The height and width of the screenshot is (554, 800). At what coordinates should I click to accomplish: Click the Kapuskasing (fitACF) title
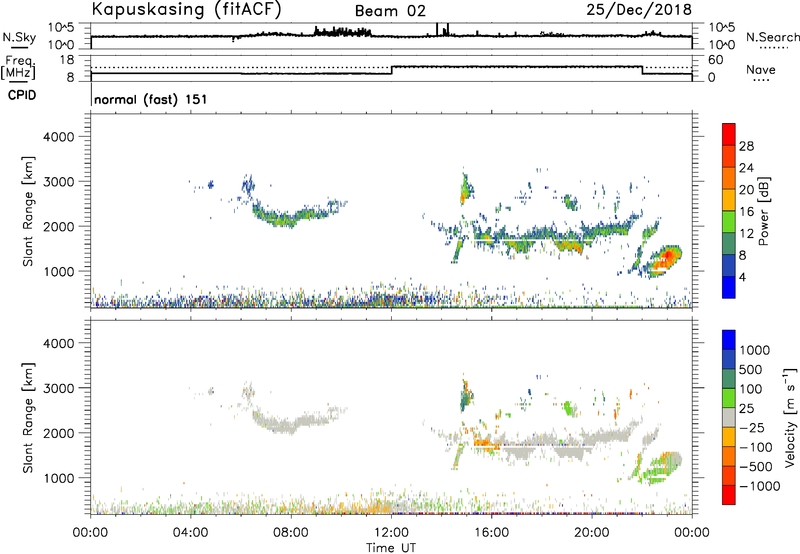pyautogui.click(x=186, y=9)
